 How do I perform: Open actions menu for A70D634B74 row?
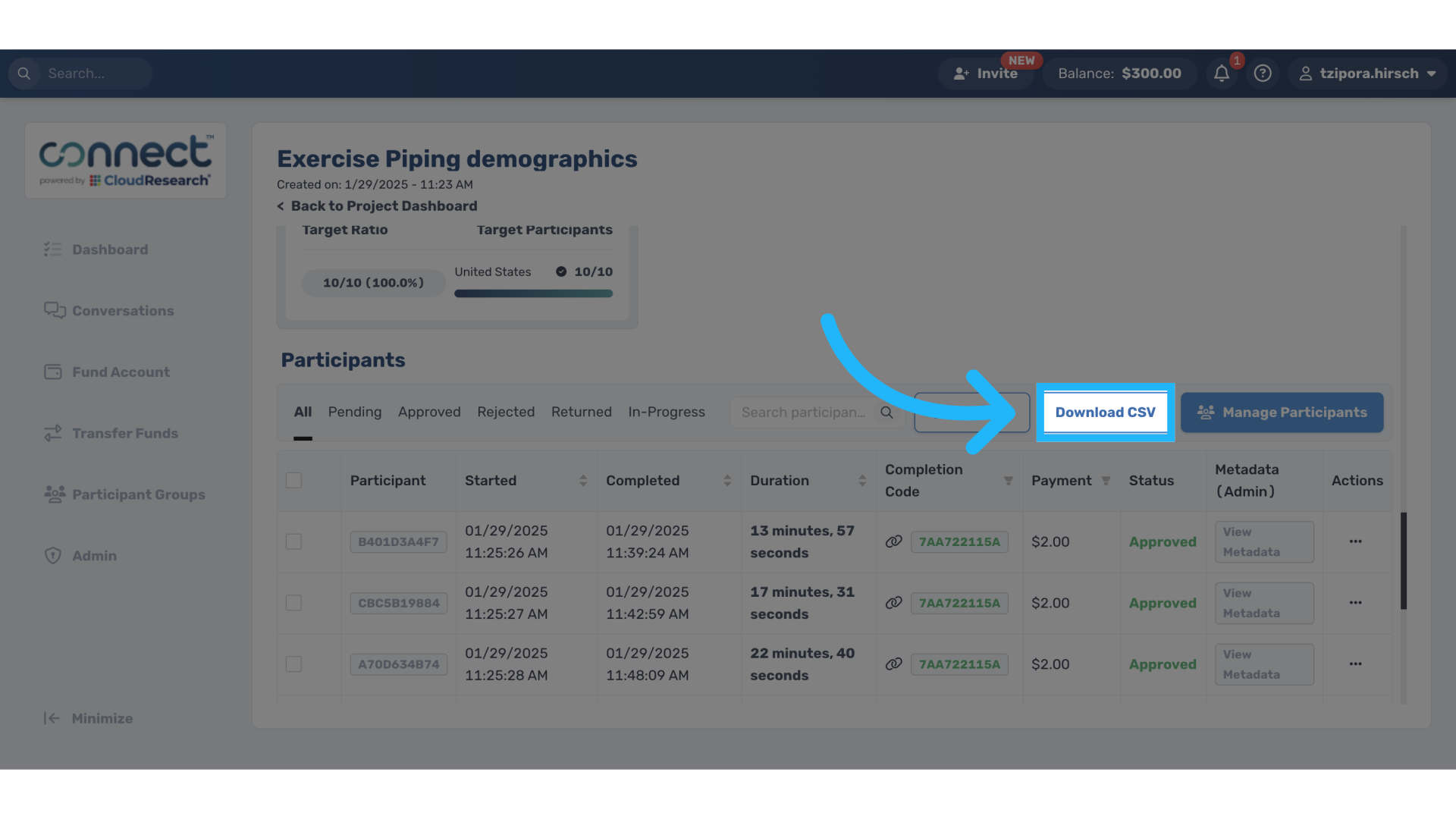1356,664
